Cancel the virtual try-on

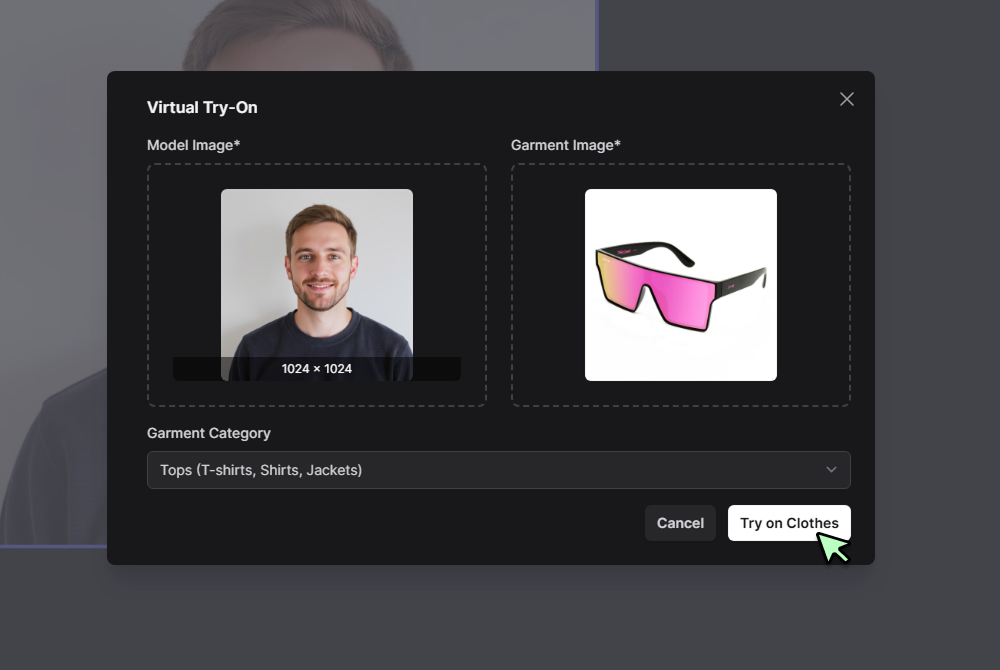click(680, 523)
